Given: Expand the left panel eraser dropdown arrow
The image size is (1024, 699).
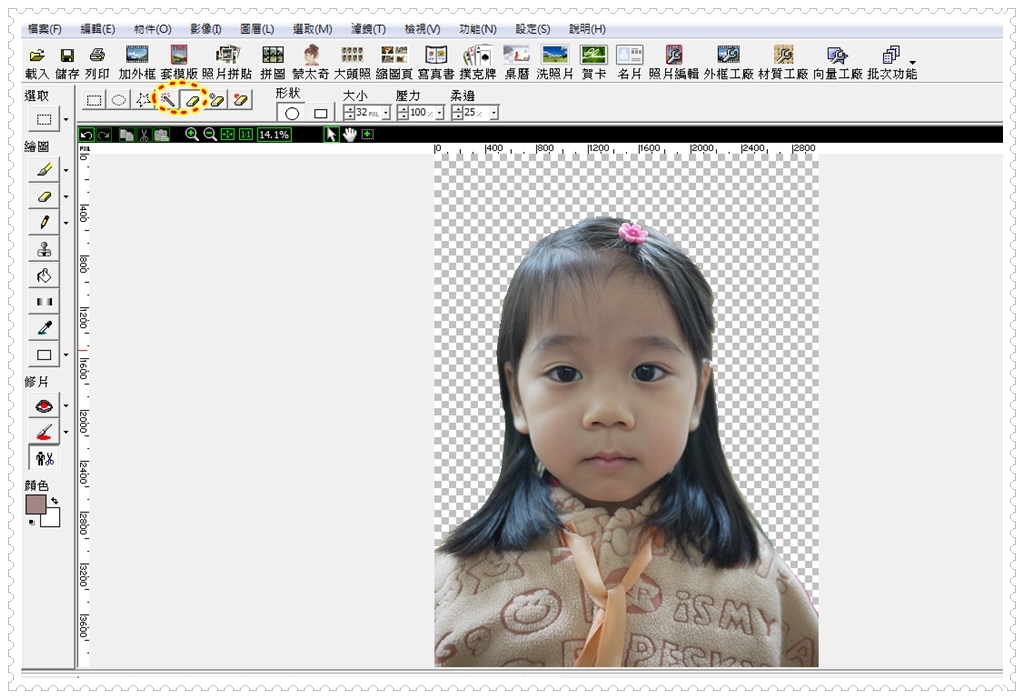Looking at the screenshot, I should [x=65, y=197].
